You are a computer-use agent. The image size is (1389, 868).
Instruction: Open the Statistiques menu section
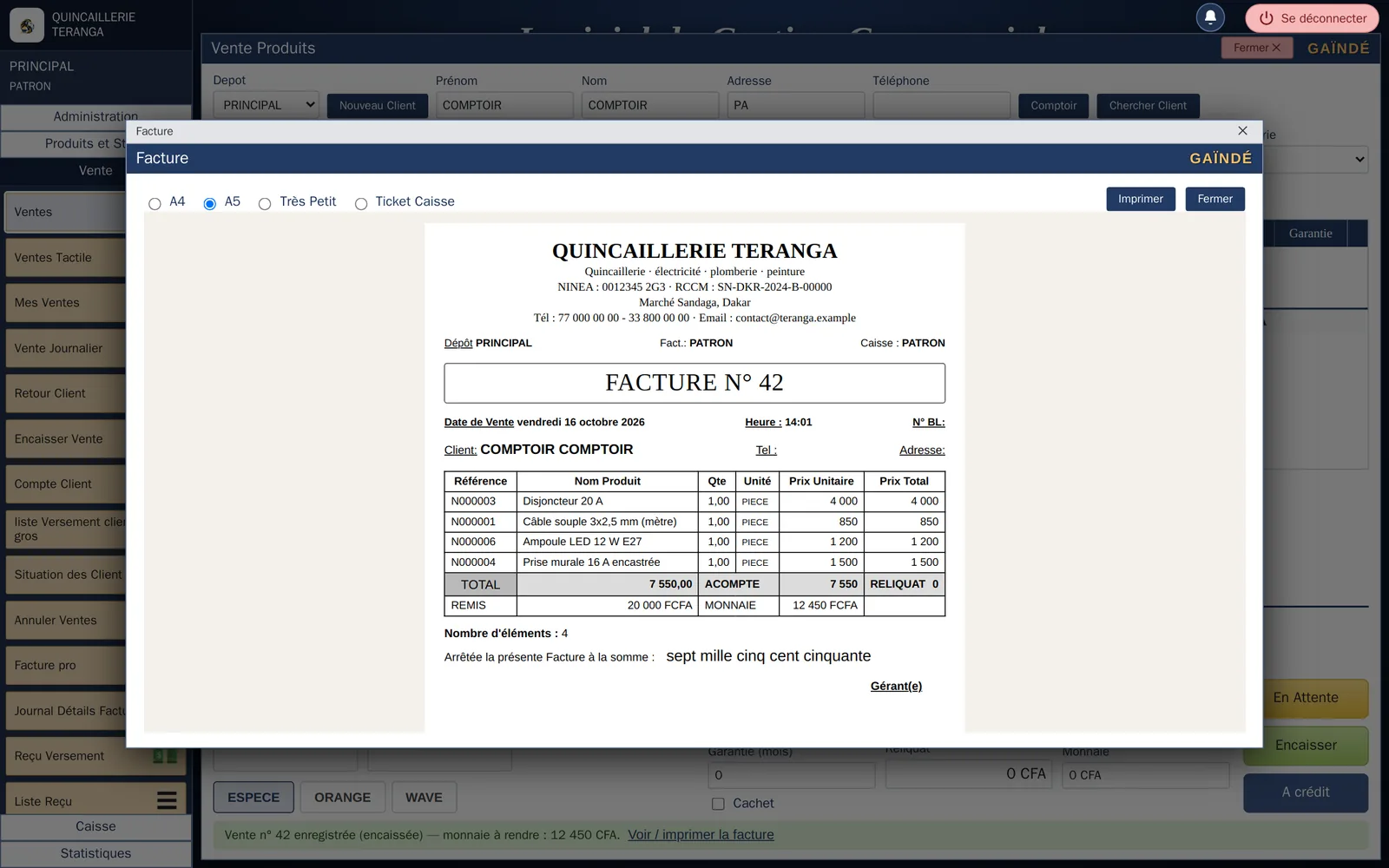[x=95, y=853]
